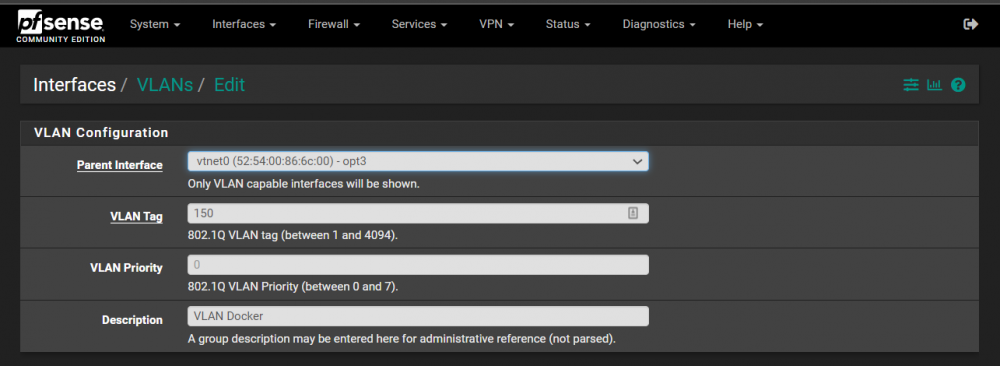
Task: Open the Status menu
Action: point(568,24)
